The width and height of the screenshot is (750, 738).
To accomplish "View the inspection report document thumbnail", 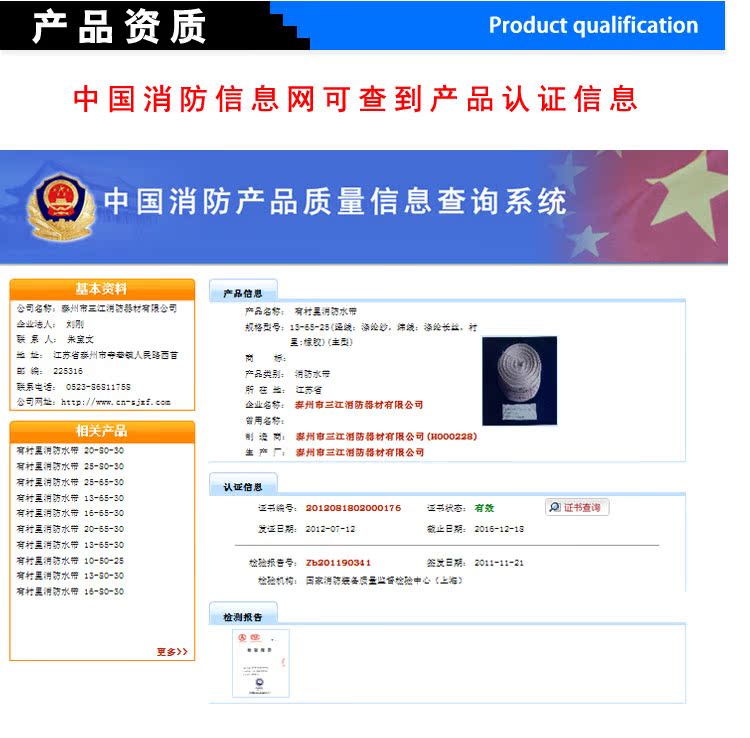I will click(261, 662).
